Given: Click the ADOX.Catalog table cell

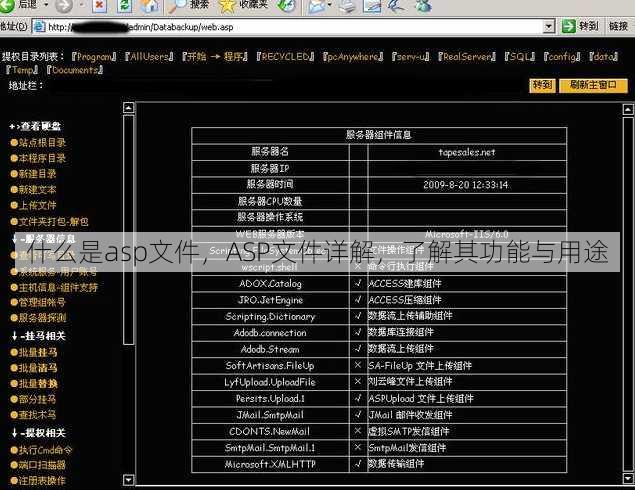Looking at the screenshot, I should 270,283.
